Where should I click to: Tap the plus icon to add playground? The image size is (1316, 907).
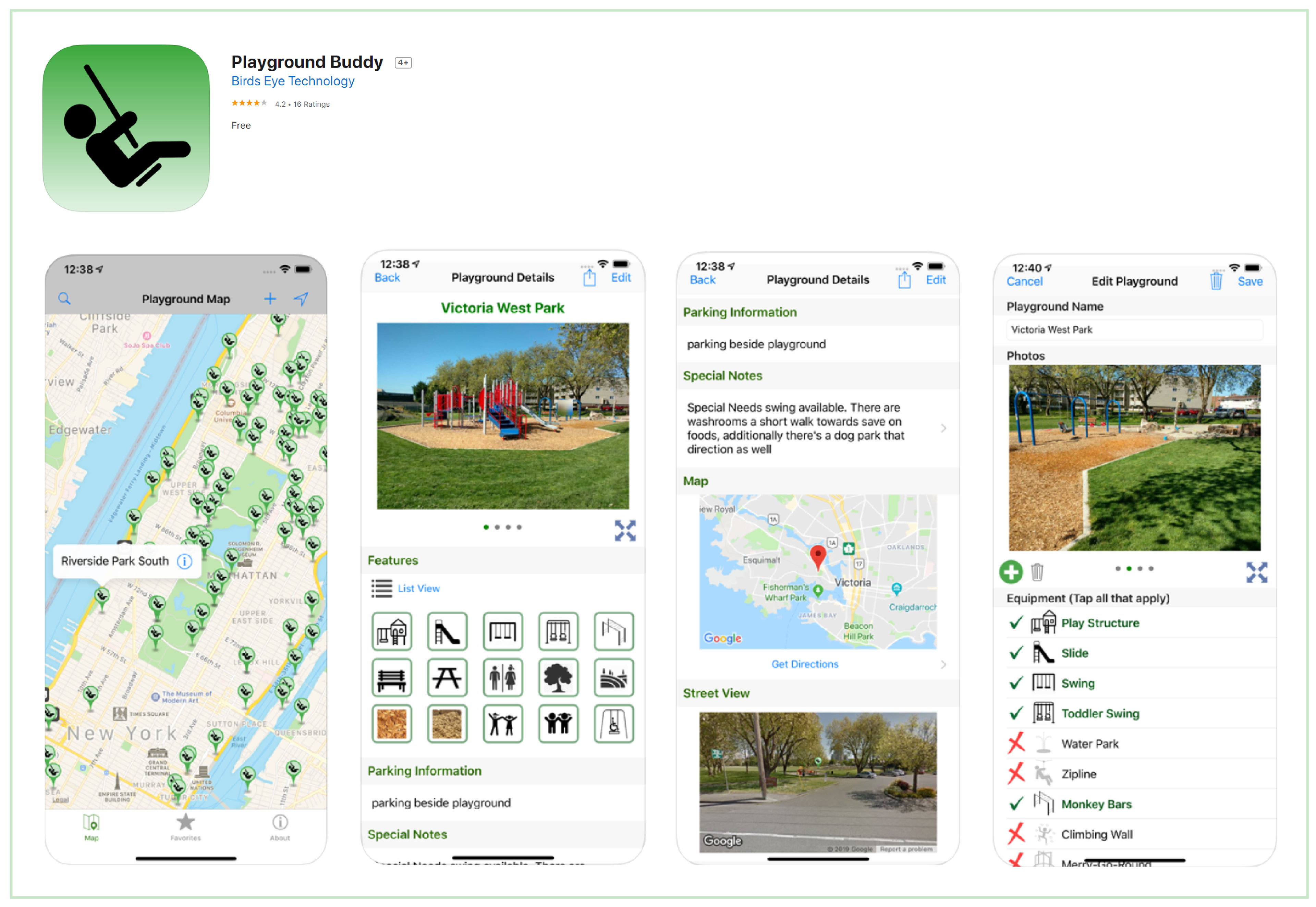click(270, 299)
